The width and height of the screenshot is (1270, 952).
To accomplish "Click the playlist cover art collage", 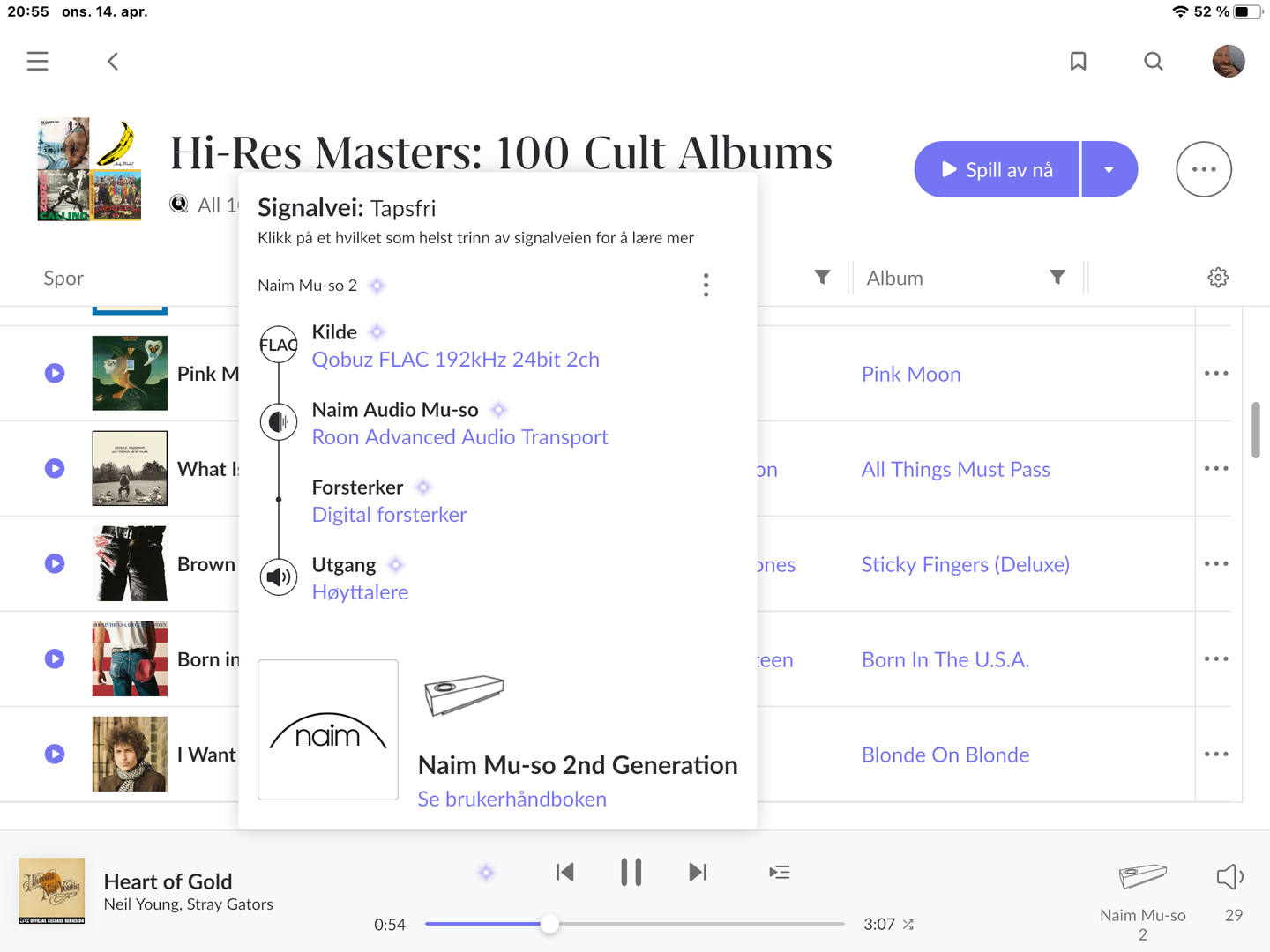I will click(89, 169).
